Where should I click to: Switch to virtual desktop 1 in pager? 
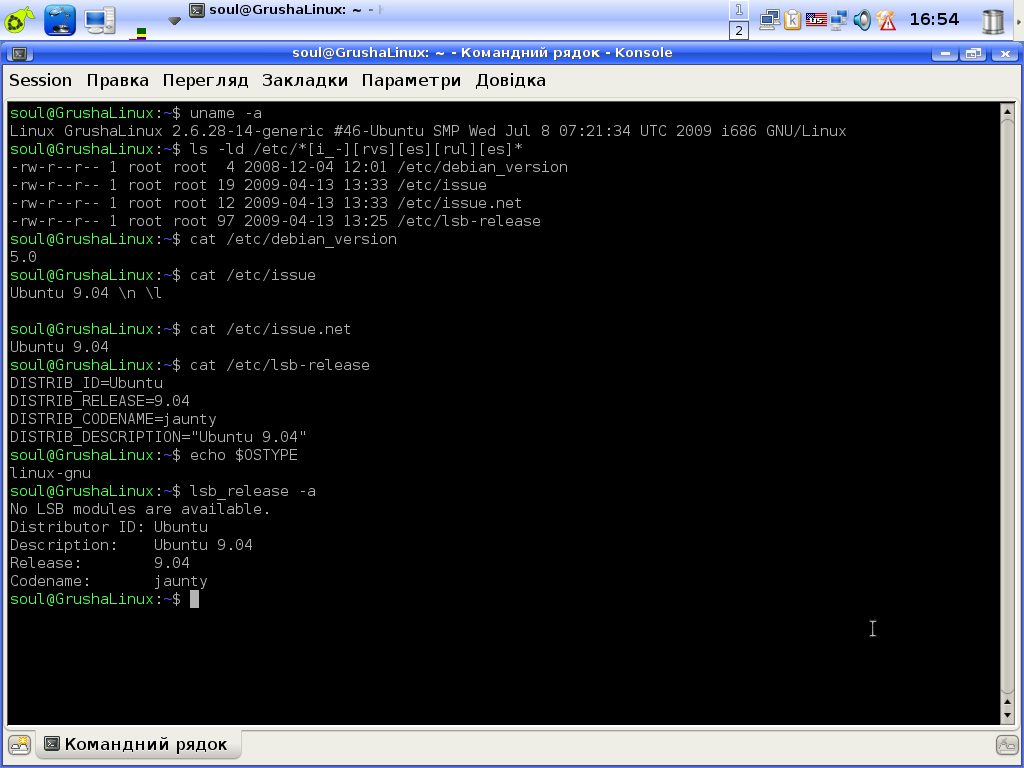pyautogui.click(x=739, y=10)
